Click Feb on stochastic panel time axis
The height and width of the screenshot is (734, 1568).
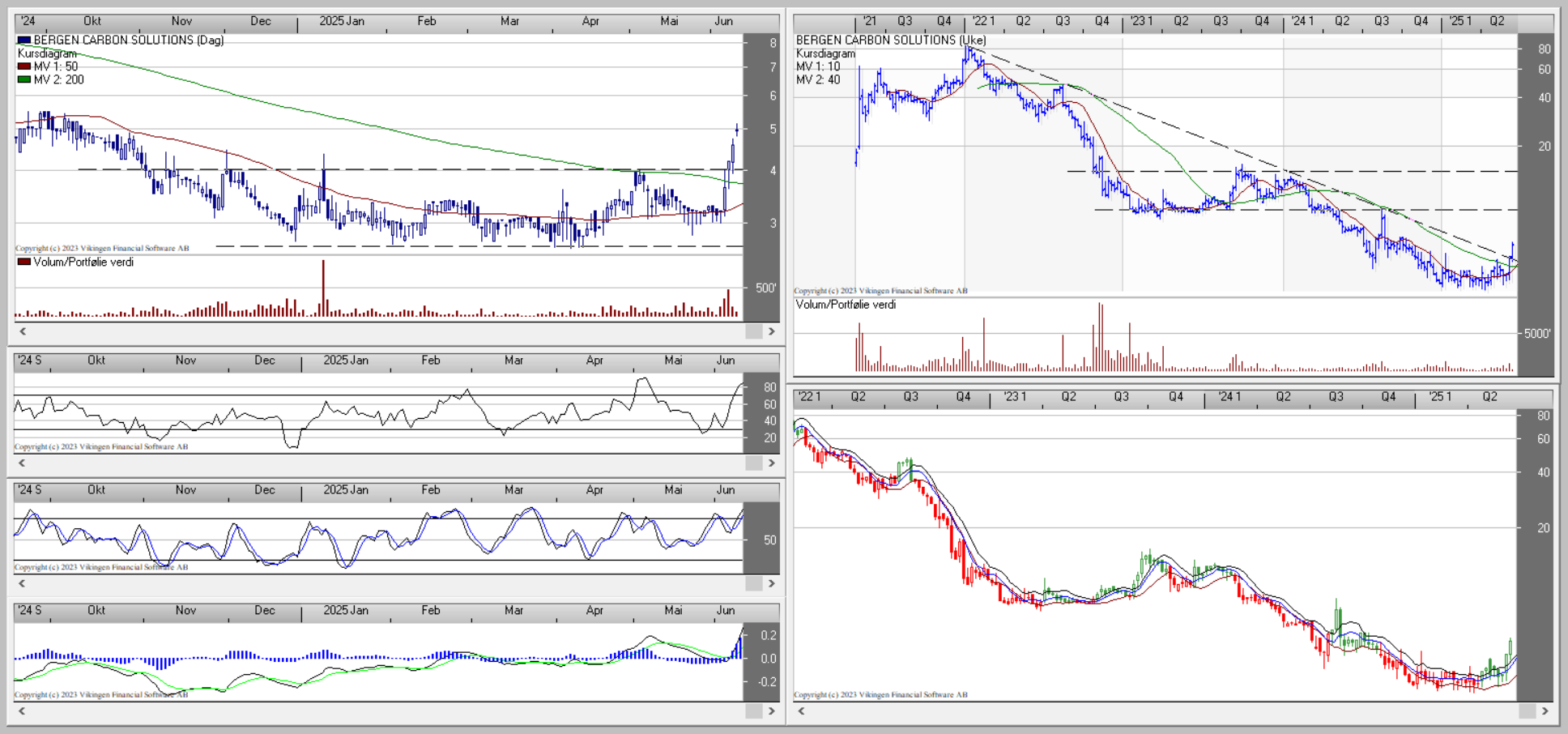click(x=430, y=490)
